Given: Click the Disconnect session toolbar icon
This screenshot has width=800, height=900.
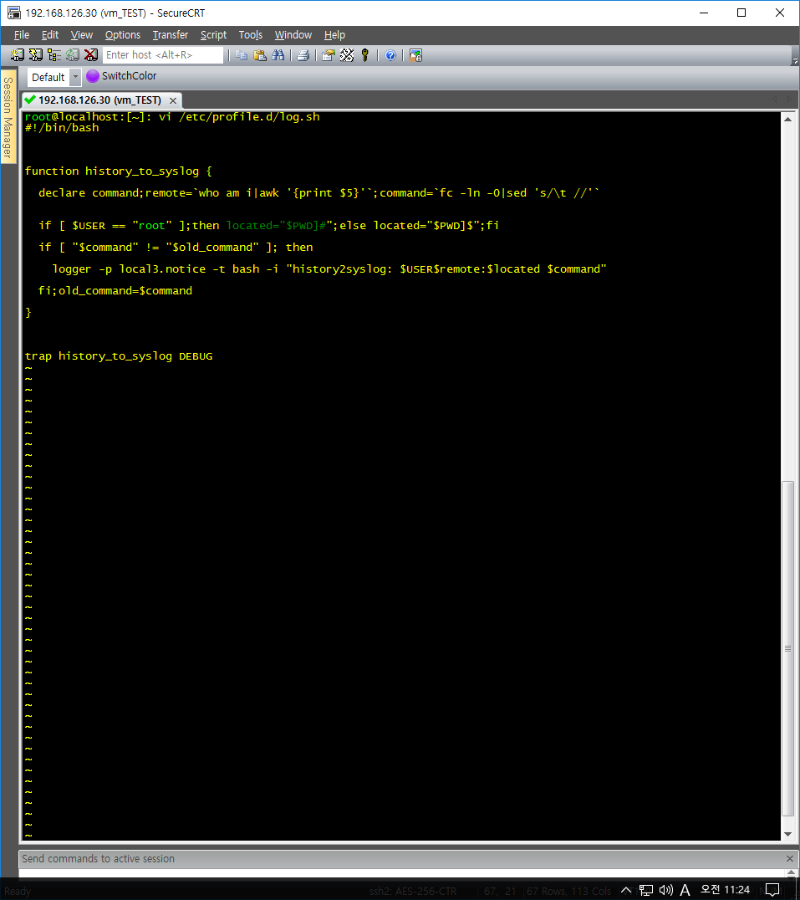Looking at the screenshot, I should (91, 55).
